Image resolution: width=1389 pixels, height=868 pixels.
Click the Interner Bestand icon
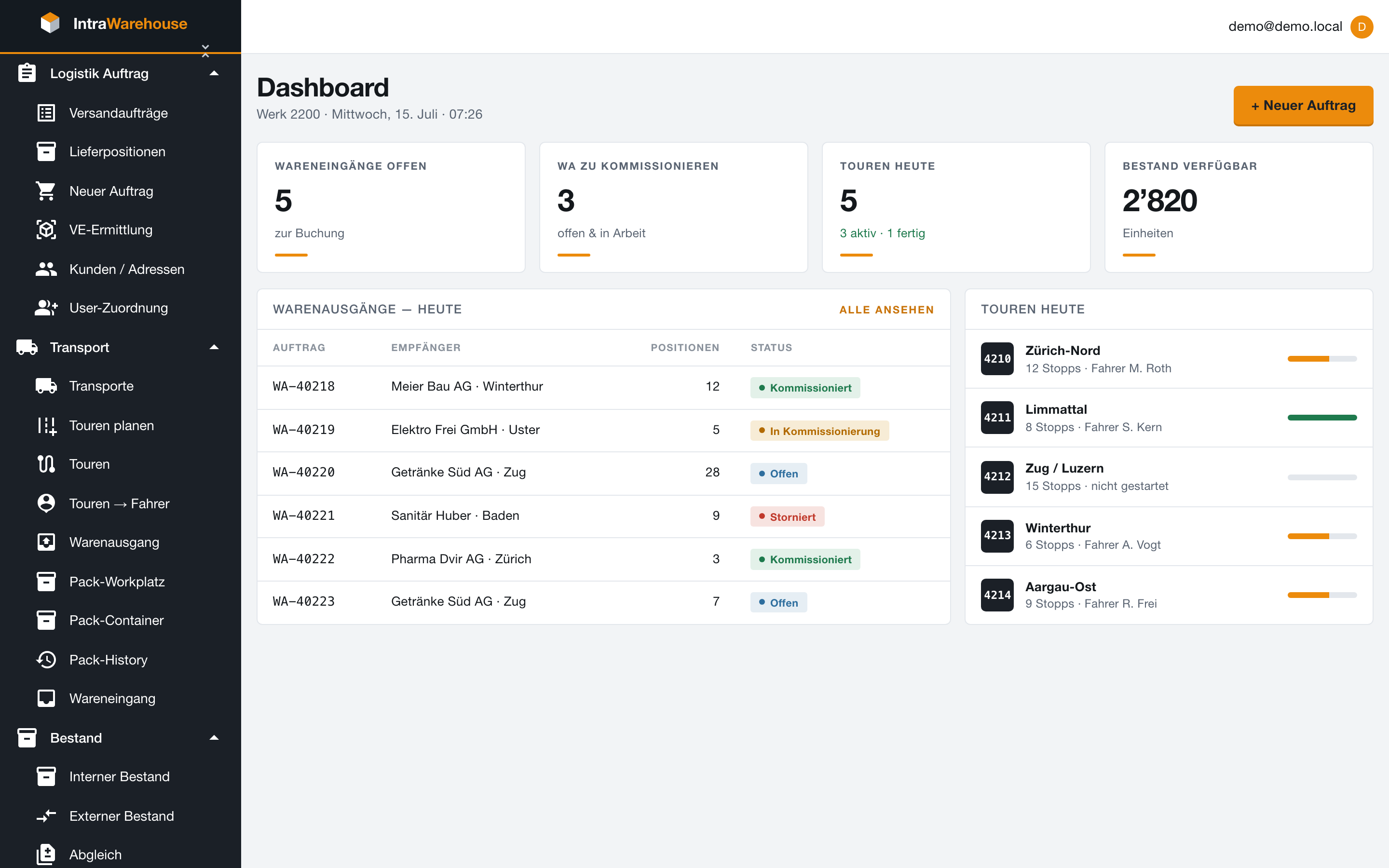coord(46,777)
